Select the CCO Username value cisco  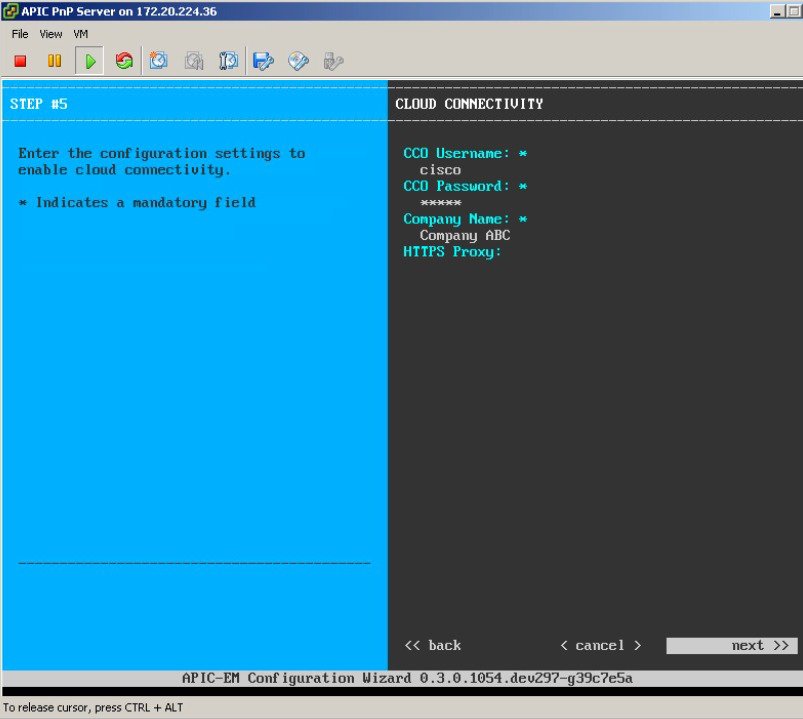pyautogui.click(x=440, y=170)
